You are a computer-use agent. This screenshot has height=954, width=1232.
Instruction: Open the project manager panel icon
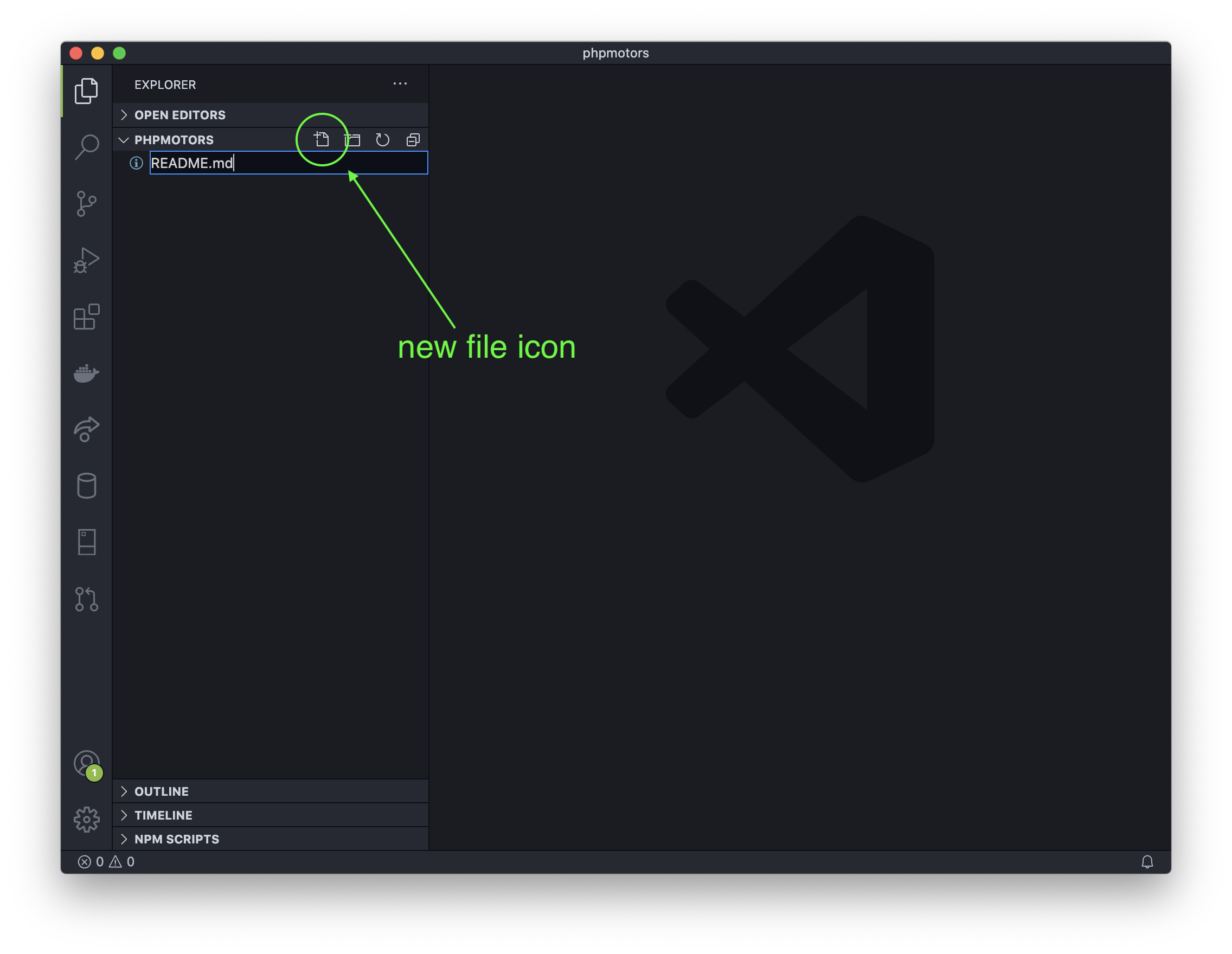click(x=86, y=542)
